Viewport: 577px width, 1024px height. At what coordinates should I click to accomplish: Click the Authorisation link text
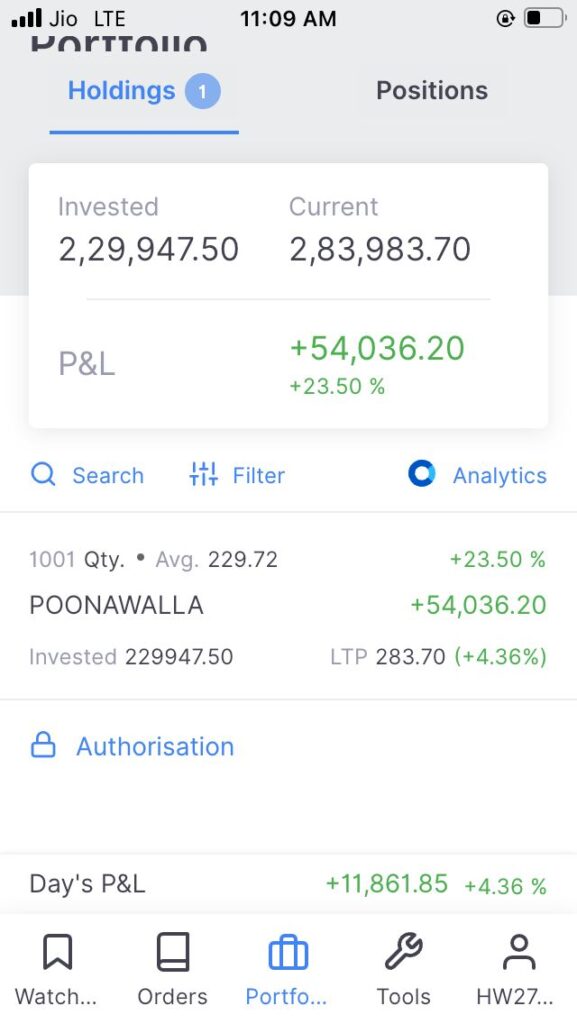[x=155, y=746]
